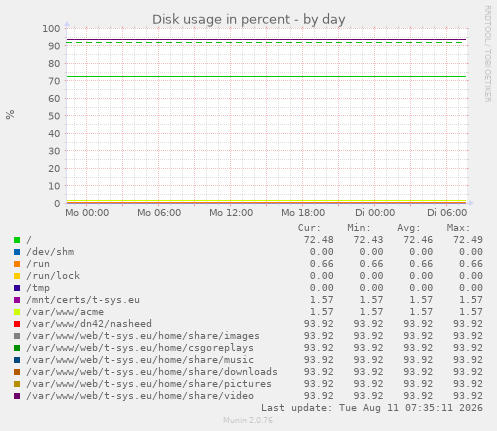Select the '/mnt/certs/t-sys.eu' legend entry

[x=83, y=300]
